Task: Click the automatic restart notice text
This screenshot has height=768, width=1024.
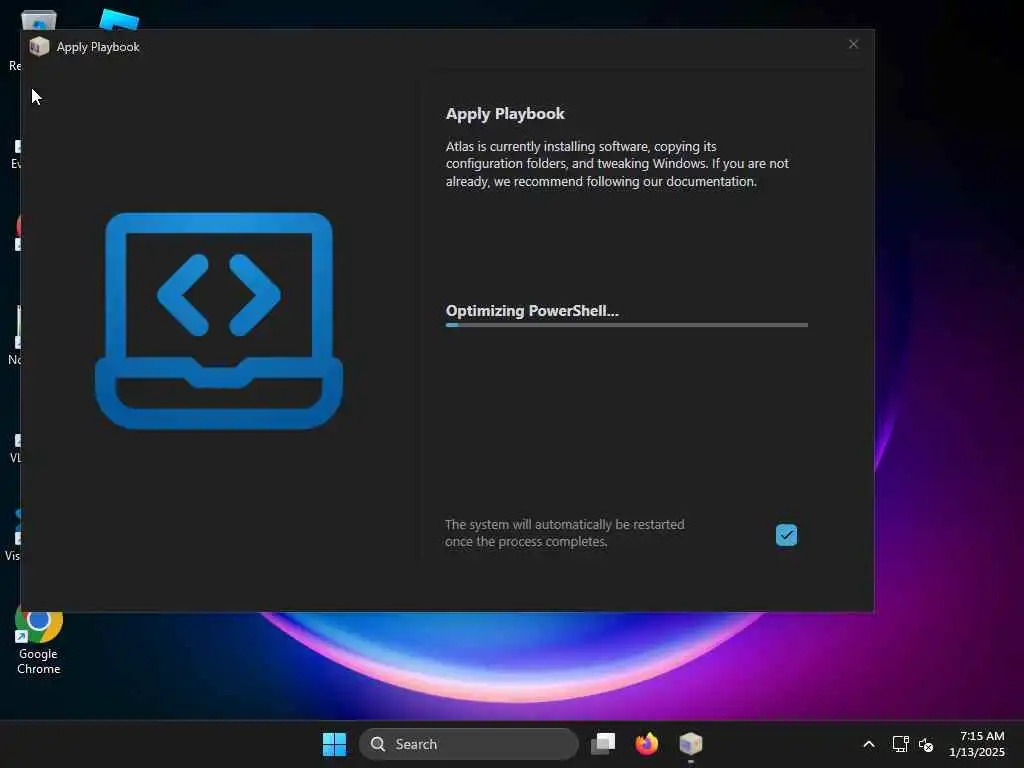Action: pos(564,533)
